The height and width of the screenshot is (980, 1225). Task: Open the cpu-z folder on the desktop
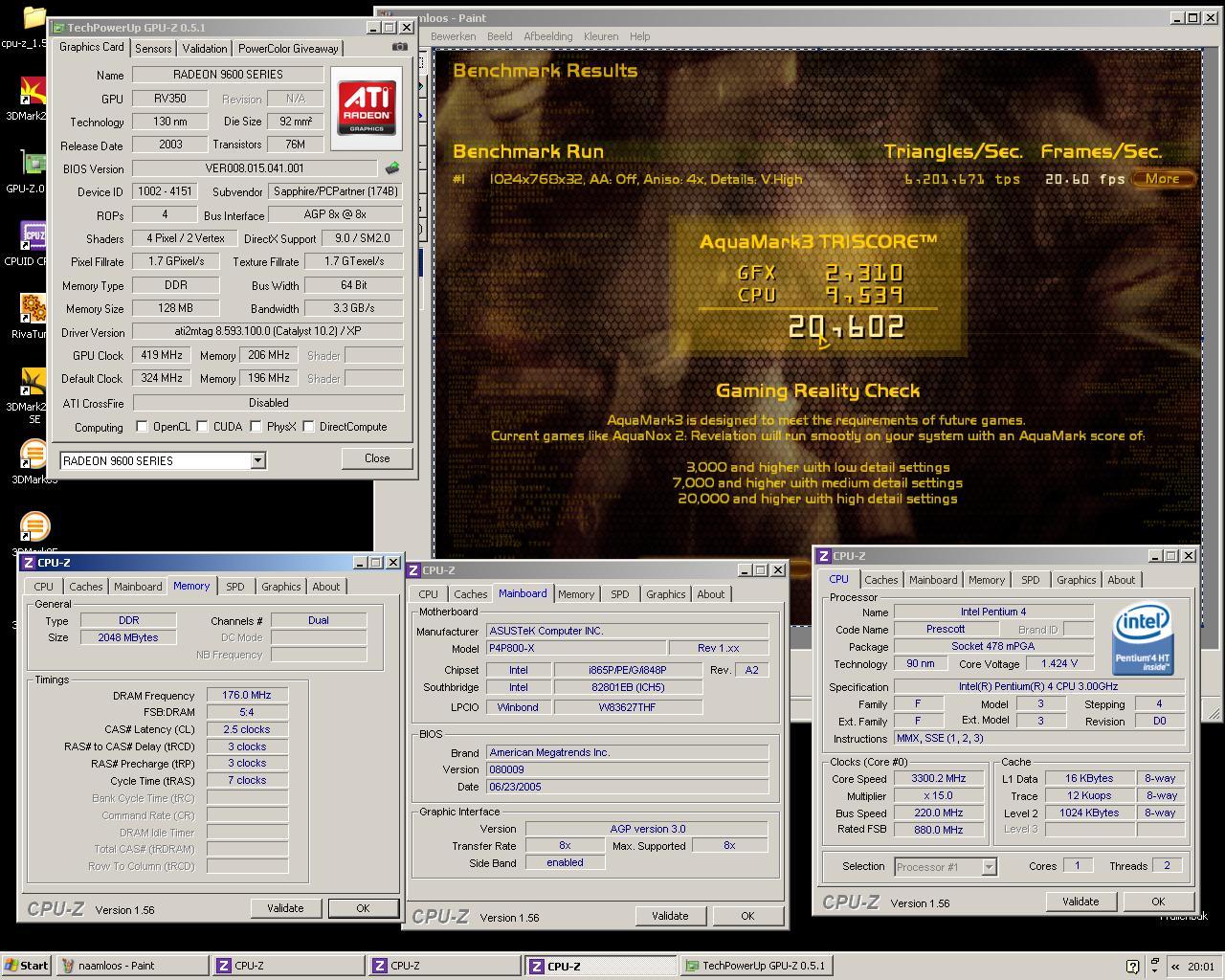[33, 16]
